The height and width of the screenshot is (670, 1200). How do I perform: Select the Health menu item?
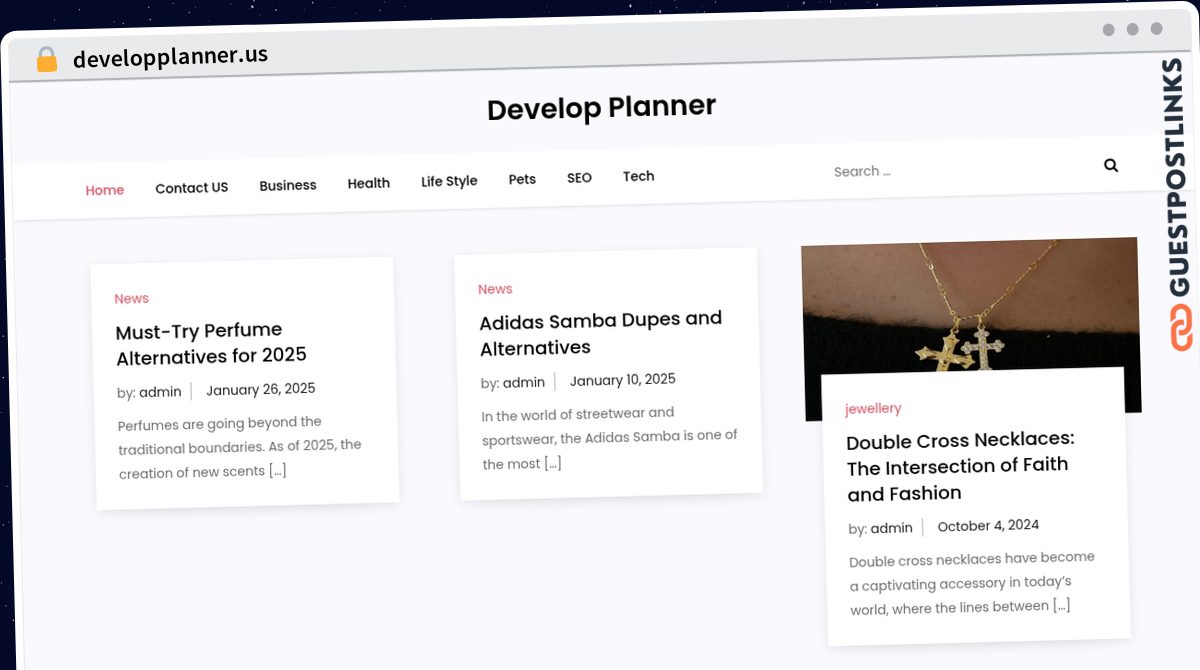click(369, 183)
